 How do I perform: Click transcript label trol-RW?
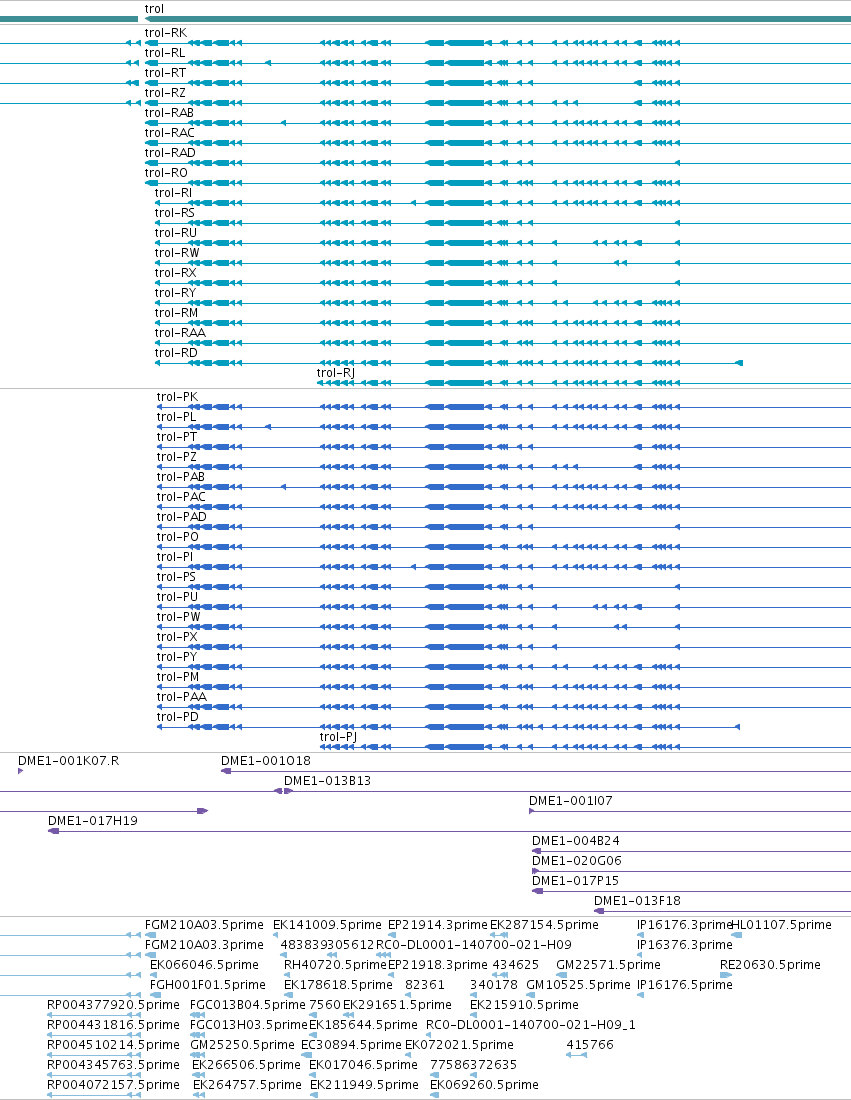point(177,253)
